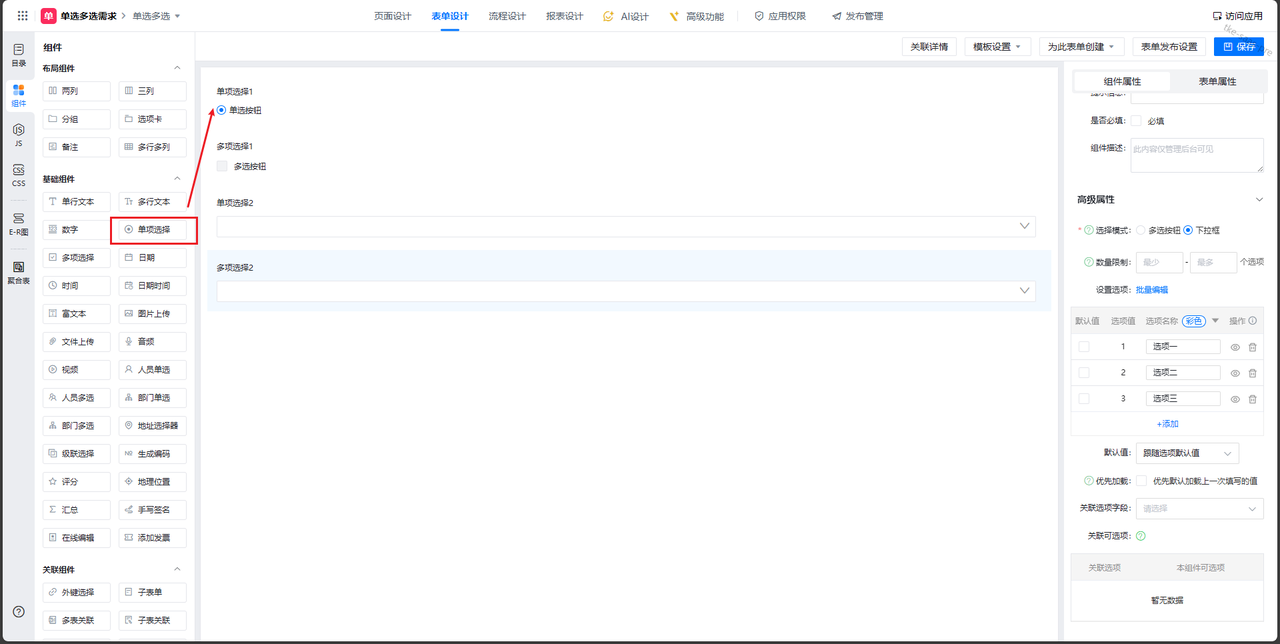Open the JS editor from sidebar

coord(18,135)
